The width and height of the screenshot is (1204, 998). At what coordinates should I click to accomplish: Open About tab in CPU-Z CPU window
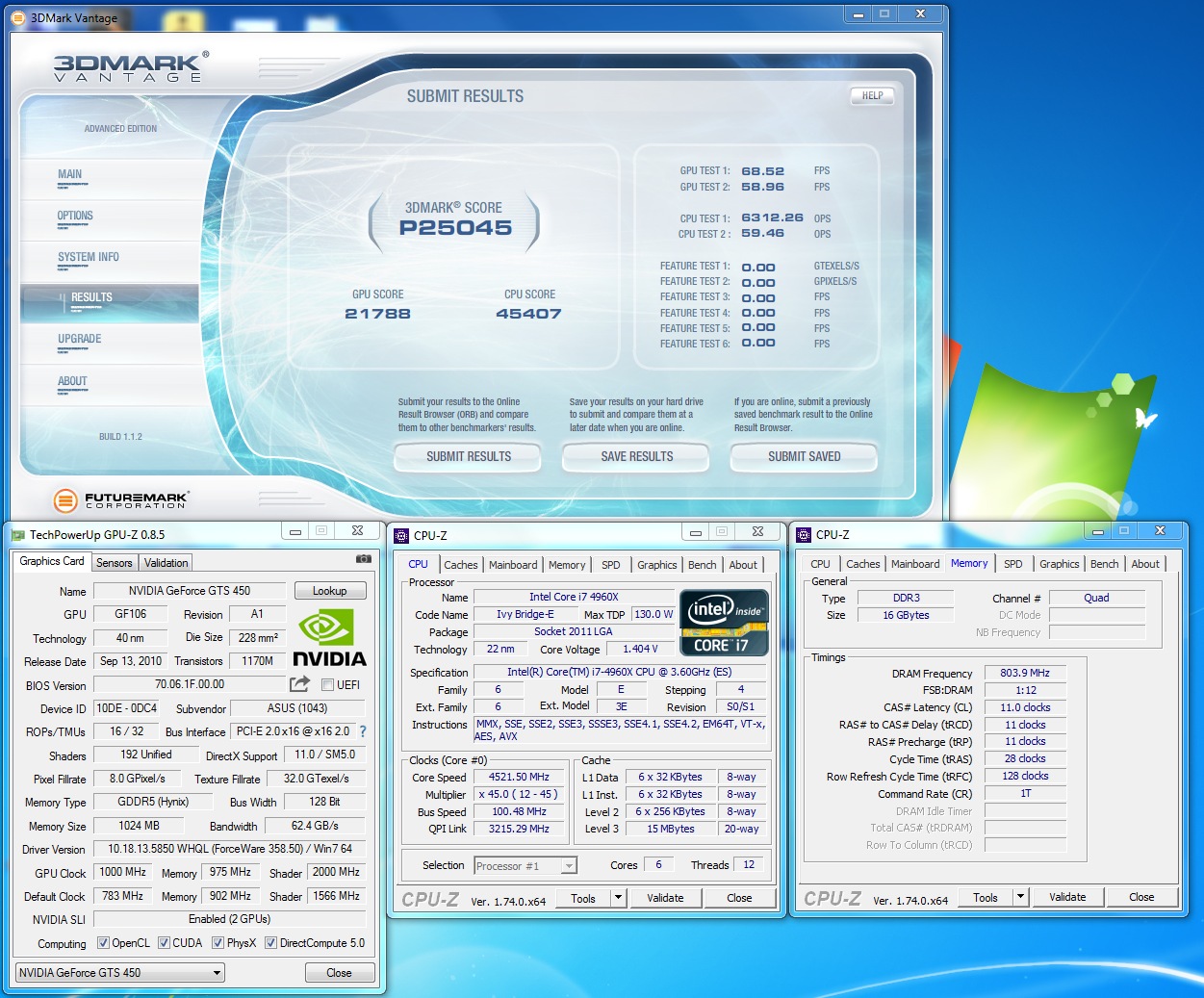tap(743, 565)
